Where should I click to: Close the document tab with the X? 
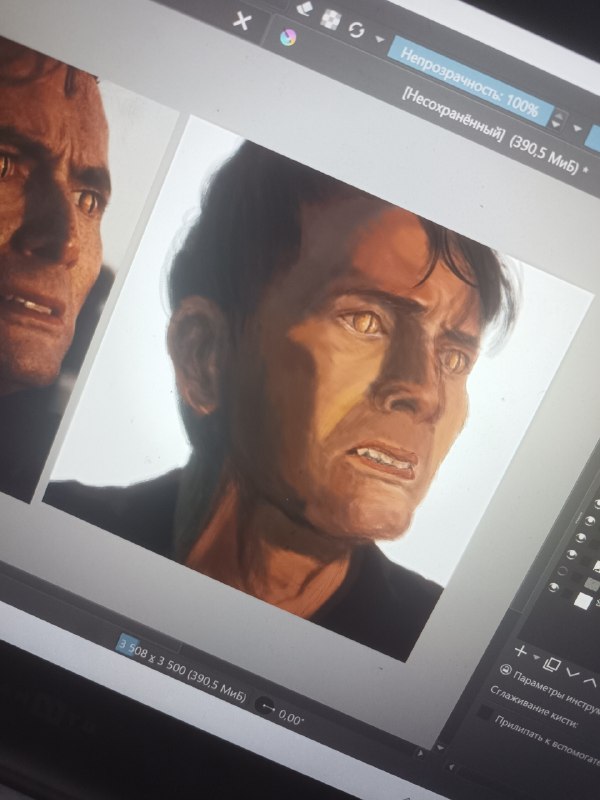pyautogui.click(x=242, y=21)
